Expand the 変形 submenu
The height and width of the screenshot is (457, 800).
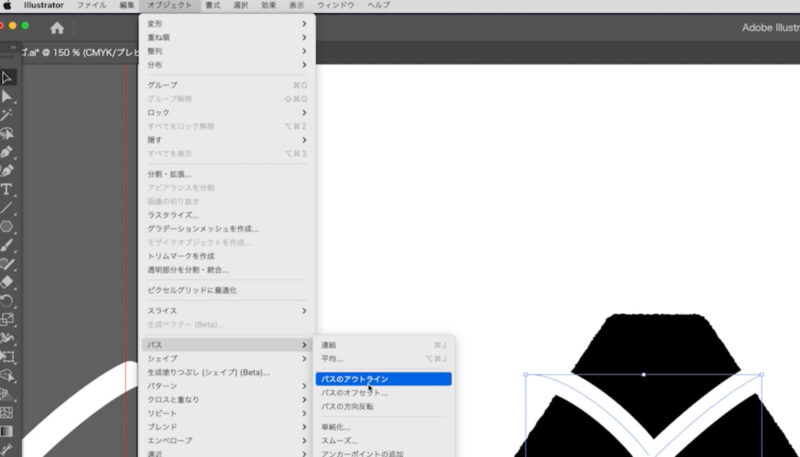(x=227, y=24)
